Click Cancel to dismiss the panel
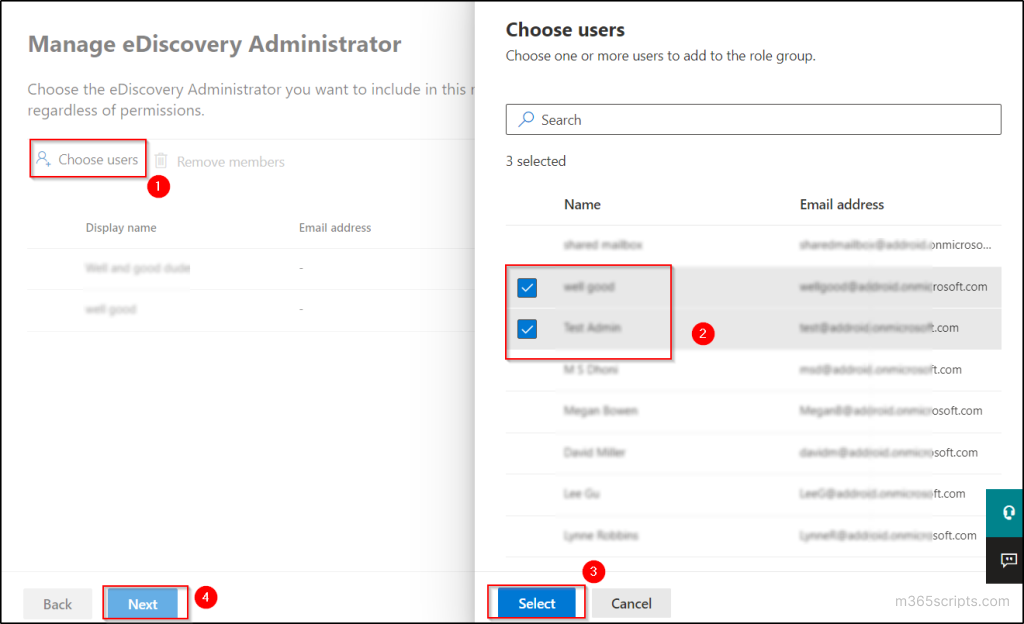The image size is (1024, 624). [x=631, y=603]
